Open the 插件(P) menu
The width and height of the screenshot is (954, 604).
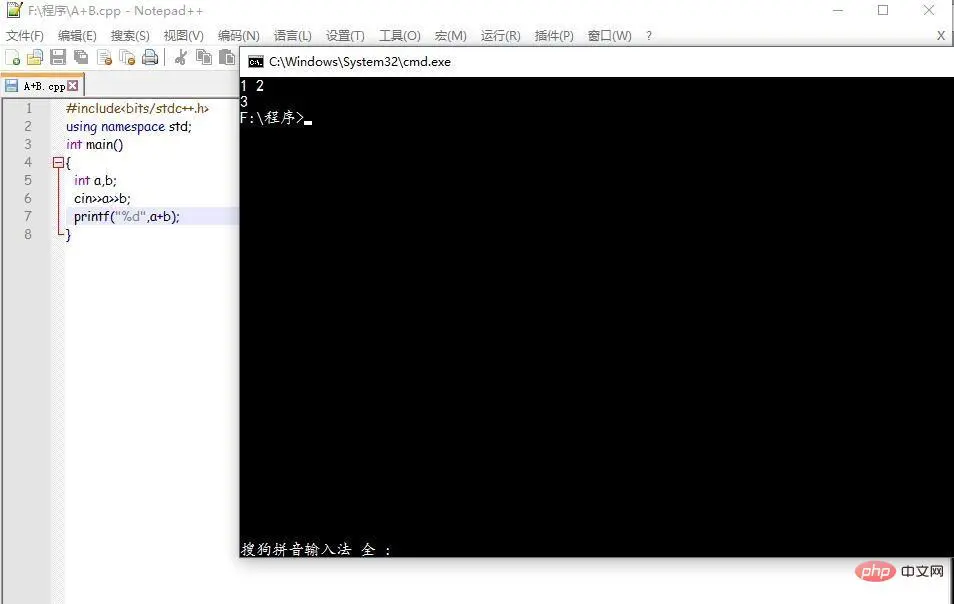tap(553, 35)
